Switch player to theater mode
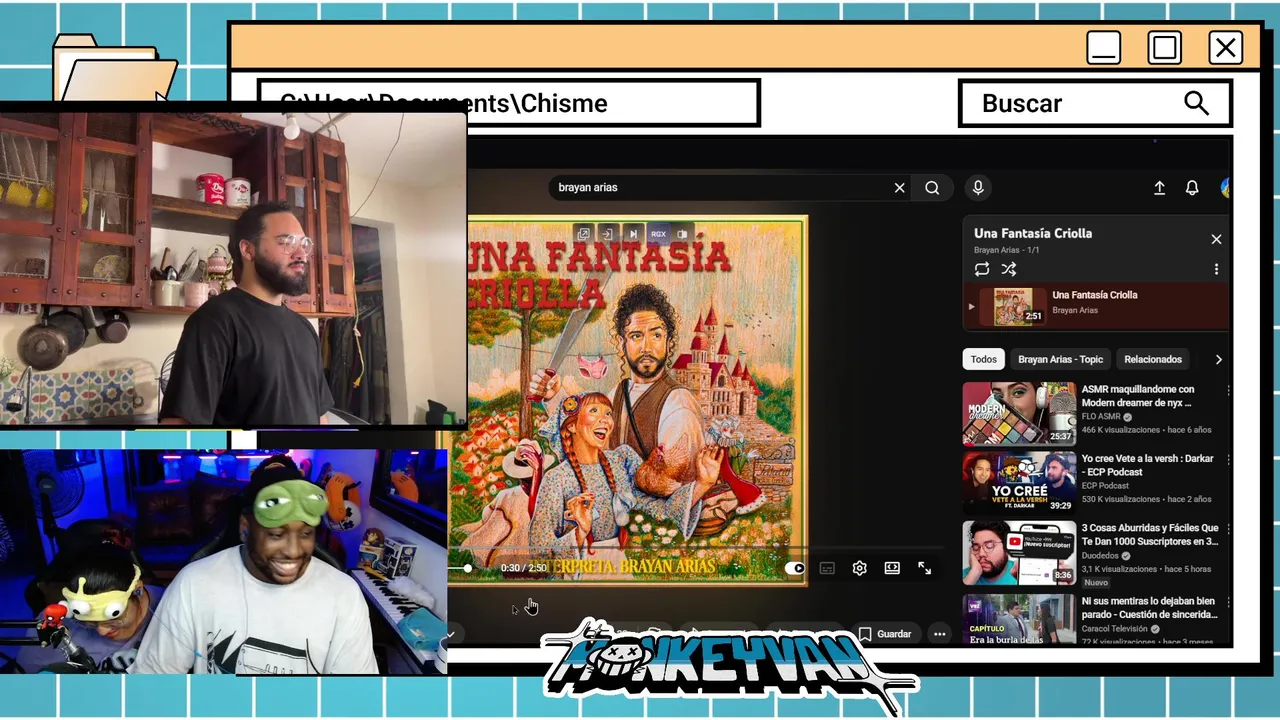 tap(892, 568)
